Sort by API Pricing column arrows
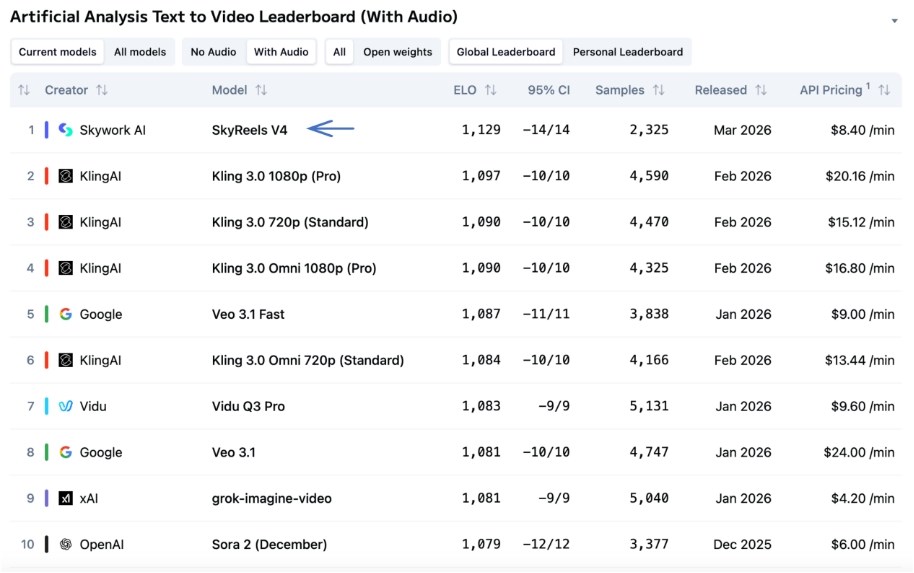This screenshot has height=573, width=914. [884, 90]
